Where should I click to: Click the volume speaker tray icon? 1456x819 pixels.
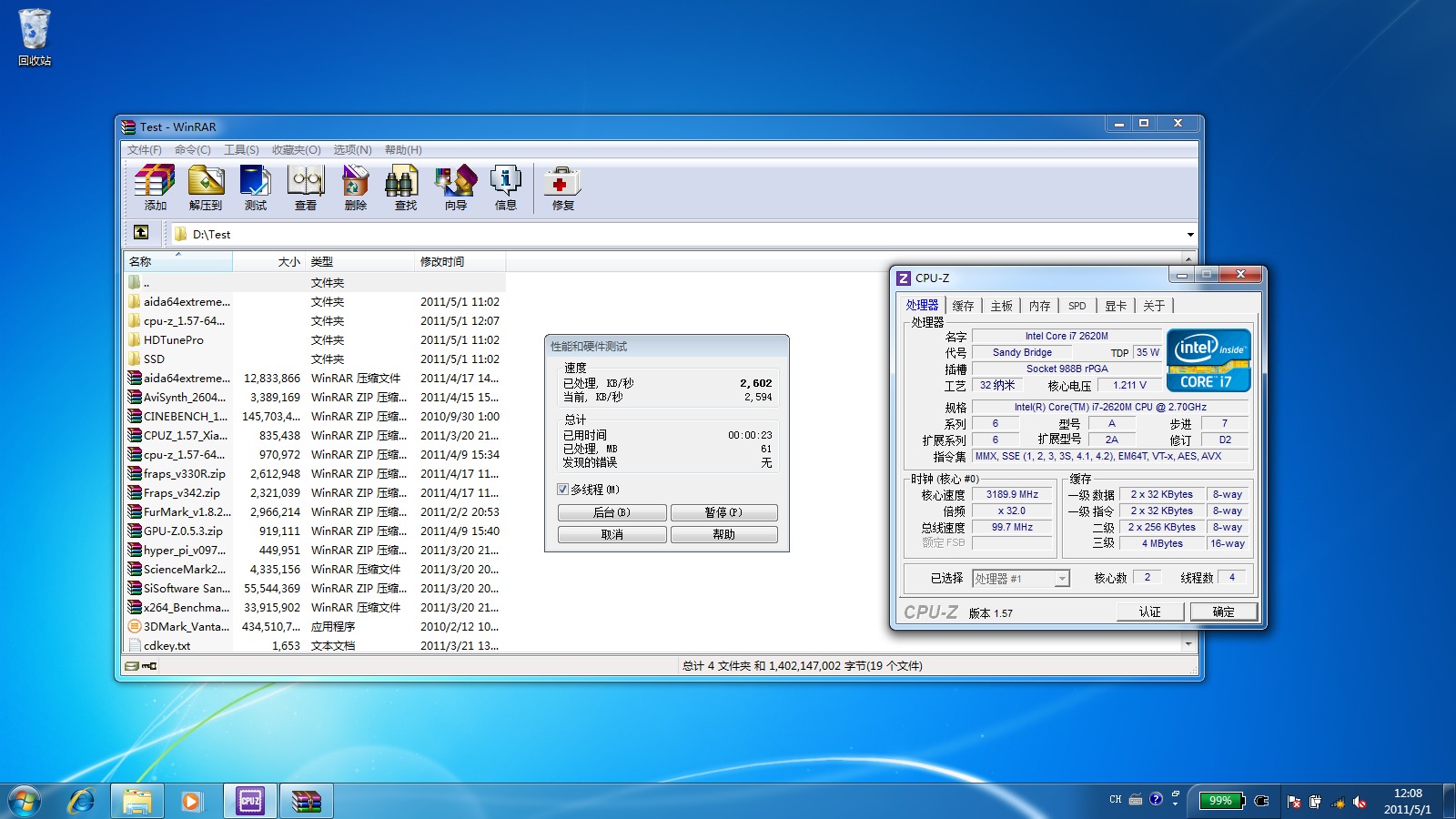point(1360,802)
